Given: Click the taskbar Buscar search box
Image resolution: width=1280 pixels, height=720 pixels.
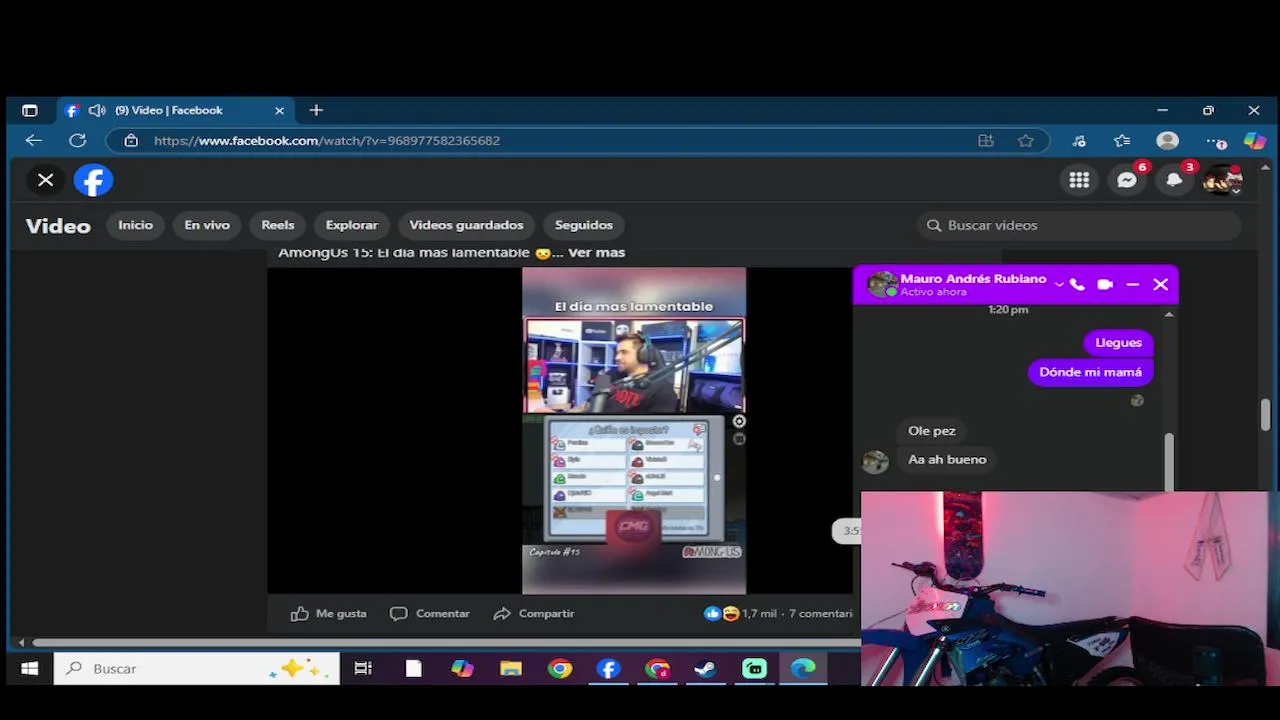Looking at the screenshot, I should coord(196,669).
